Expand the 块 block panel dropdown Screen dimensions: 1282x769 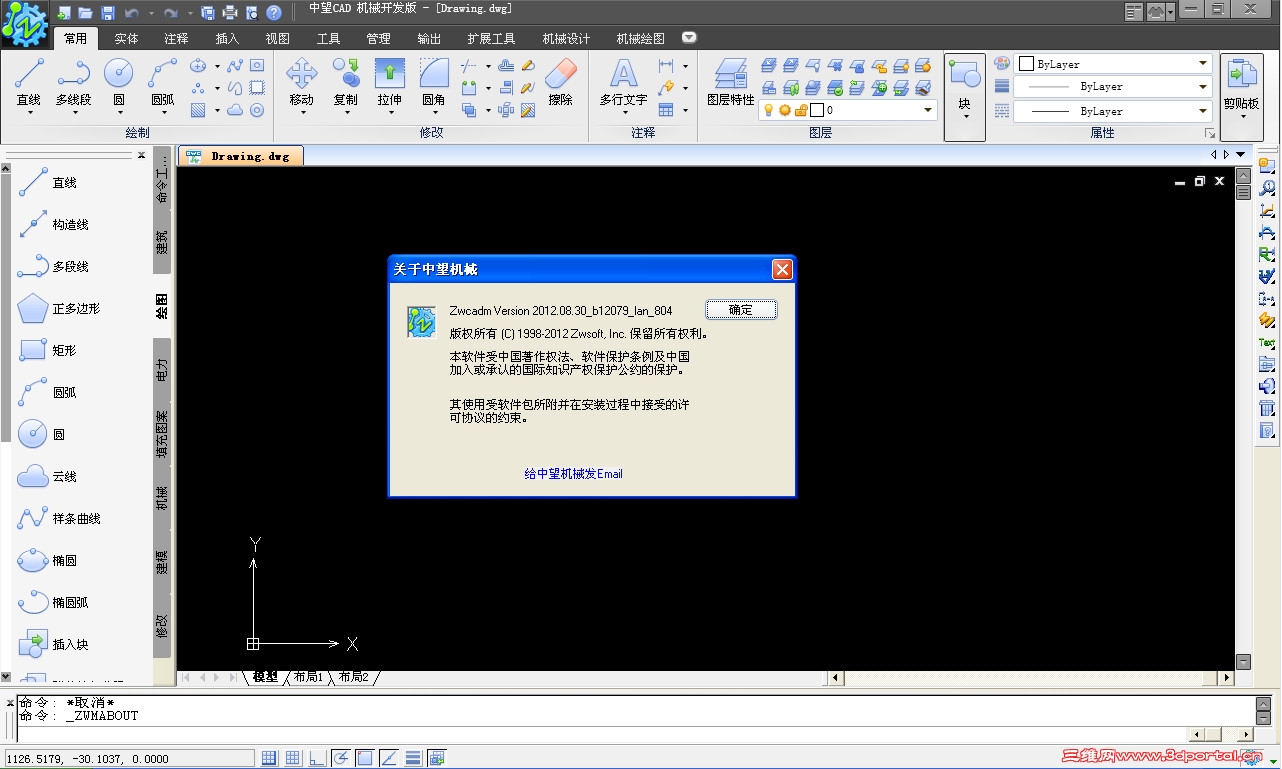coord(965,116)
